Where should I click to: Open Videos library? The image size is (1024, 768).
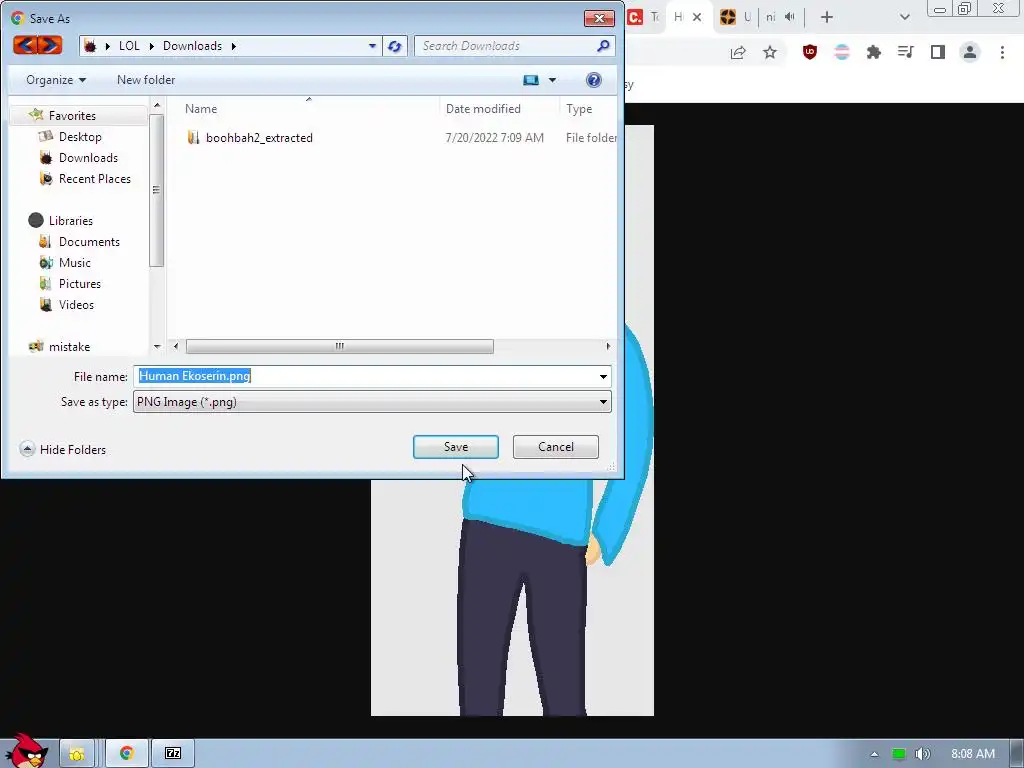[x=76, y=304]
